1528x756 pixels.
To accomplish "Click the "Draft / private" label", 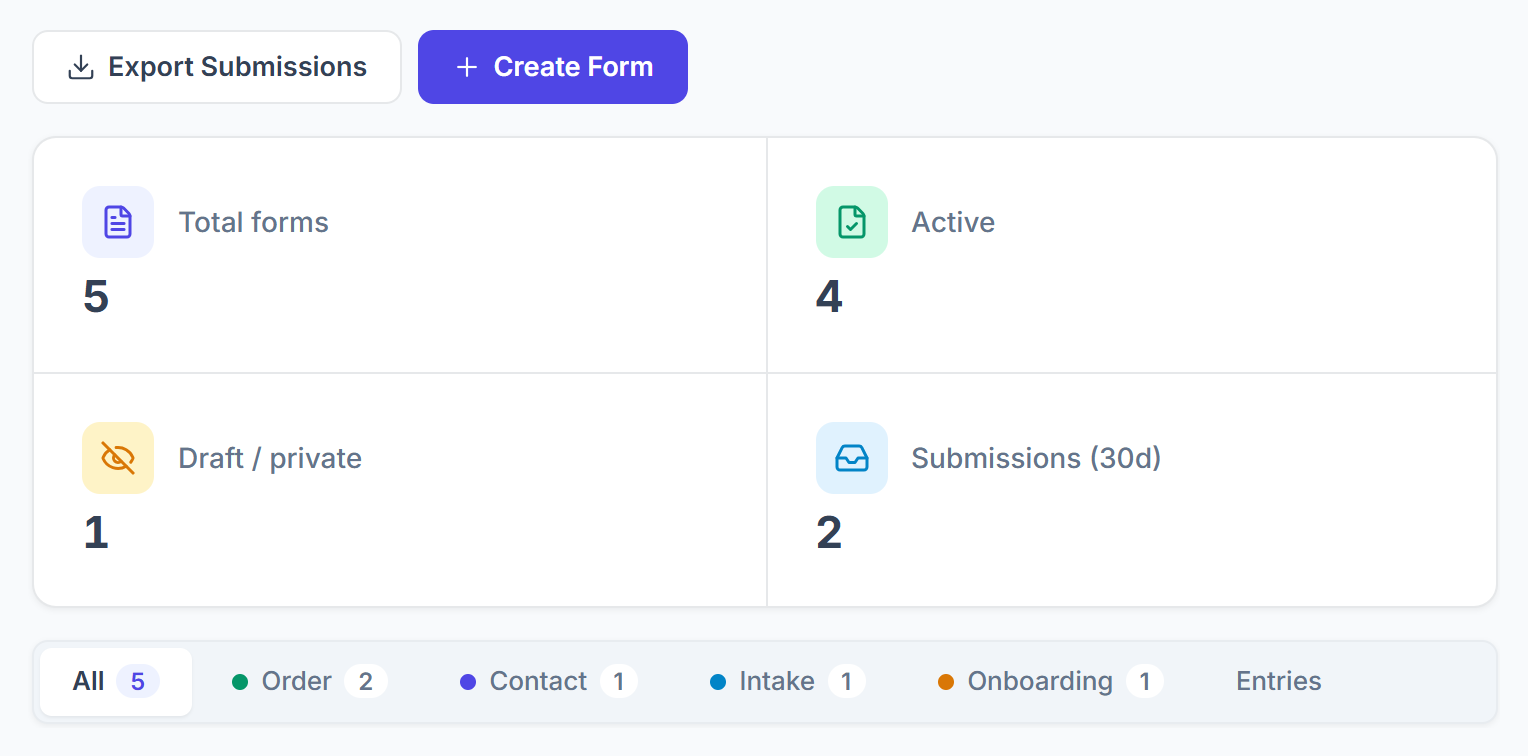I will coord(270,458).
